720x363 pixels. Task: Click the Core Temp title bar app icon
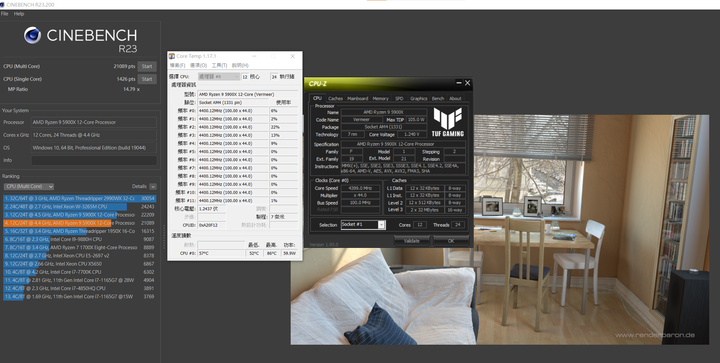click(172, 56)
